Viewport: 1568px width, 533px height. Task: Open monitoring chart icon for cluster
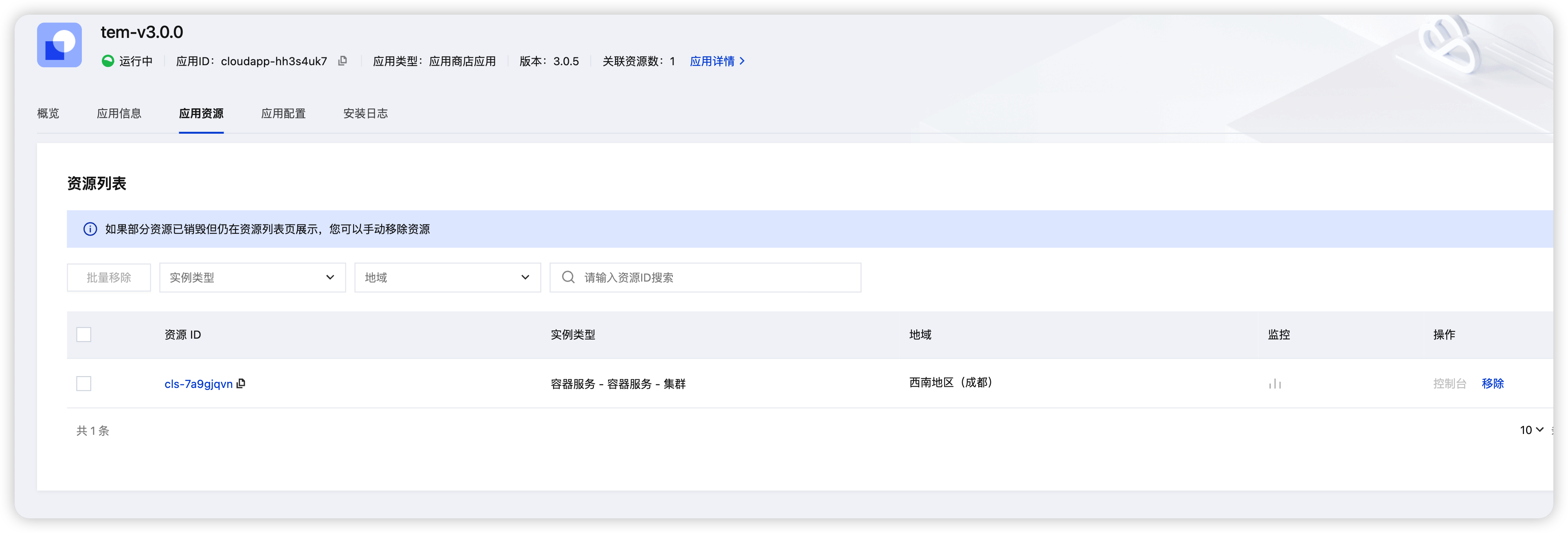point(1275,384)
